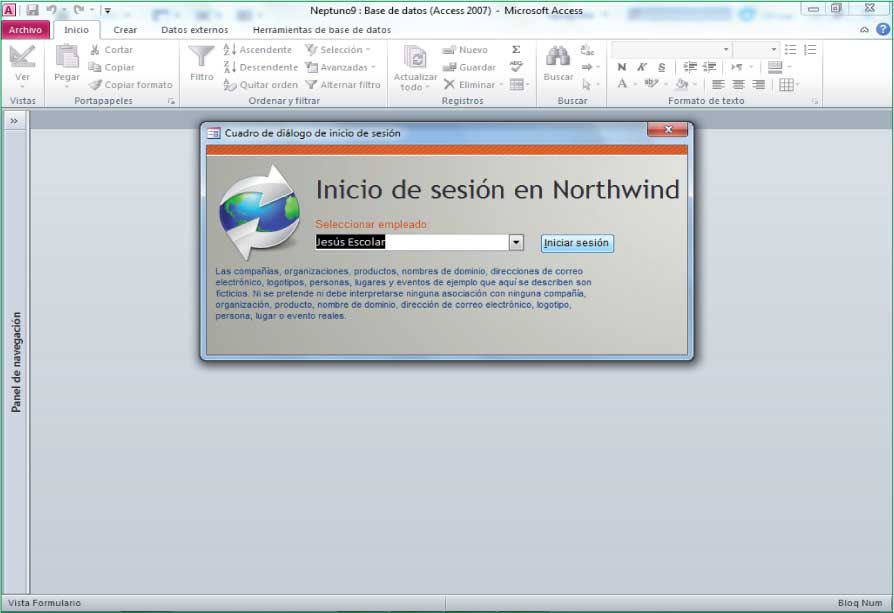The image size is (894, 613).
Task: Click the Pegar clipboard icon
Action: tap(67, 56)
